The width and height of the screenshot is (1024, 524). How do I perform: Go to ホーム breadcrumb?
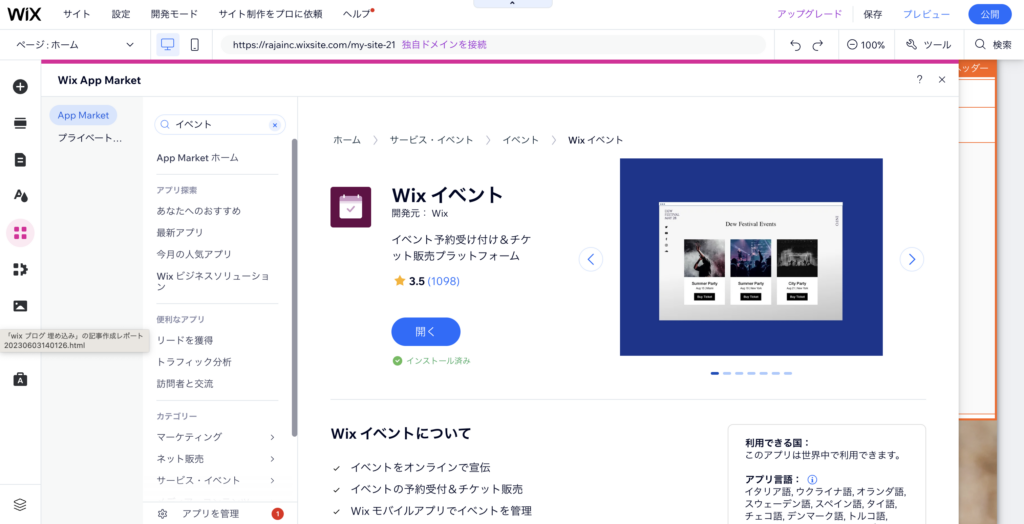(x=347, y=140)
